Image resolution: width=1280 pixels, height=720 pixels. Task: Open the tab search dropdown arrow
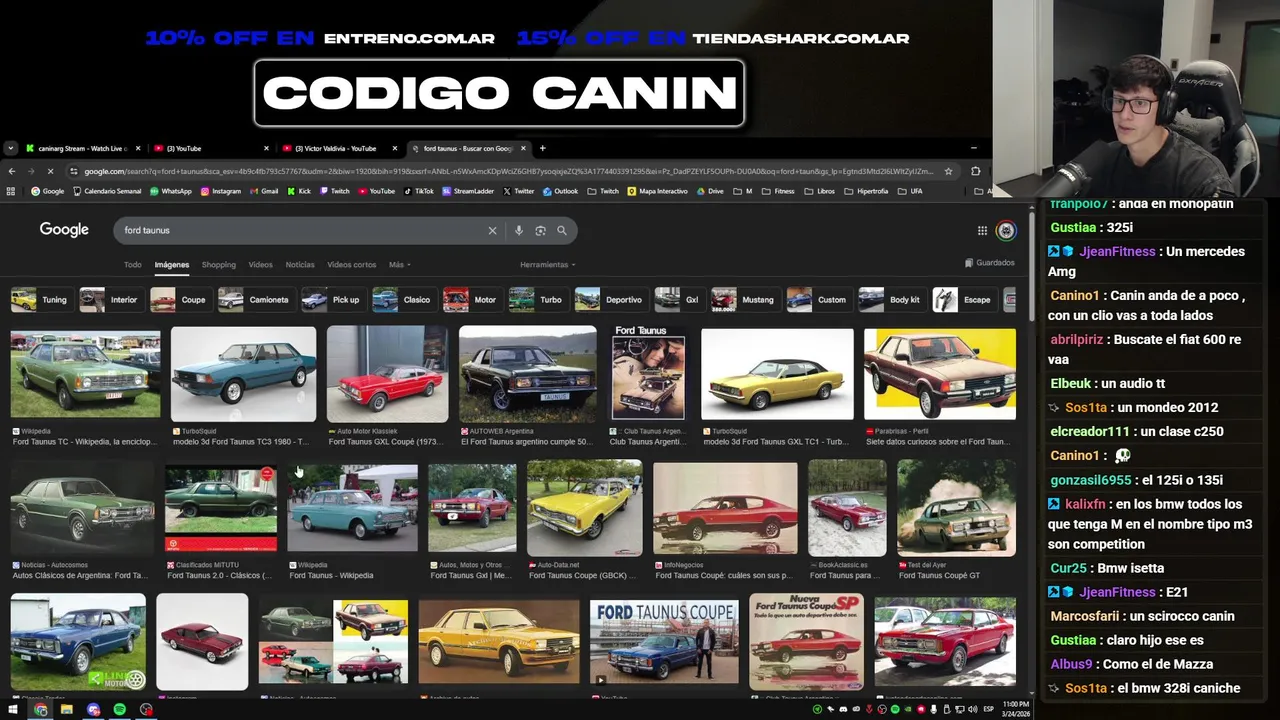10,148
